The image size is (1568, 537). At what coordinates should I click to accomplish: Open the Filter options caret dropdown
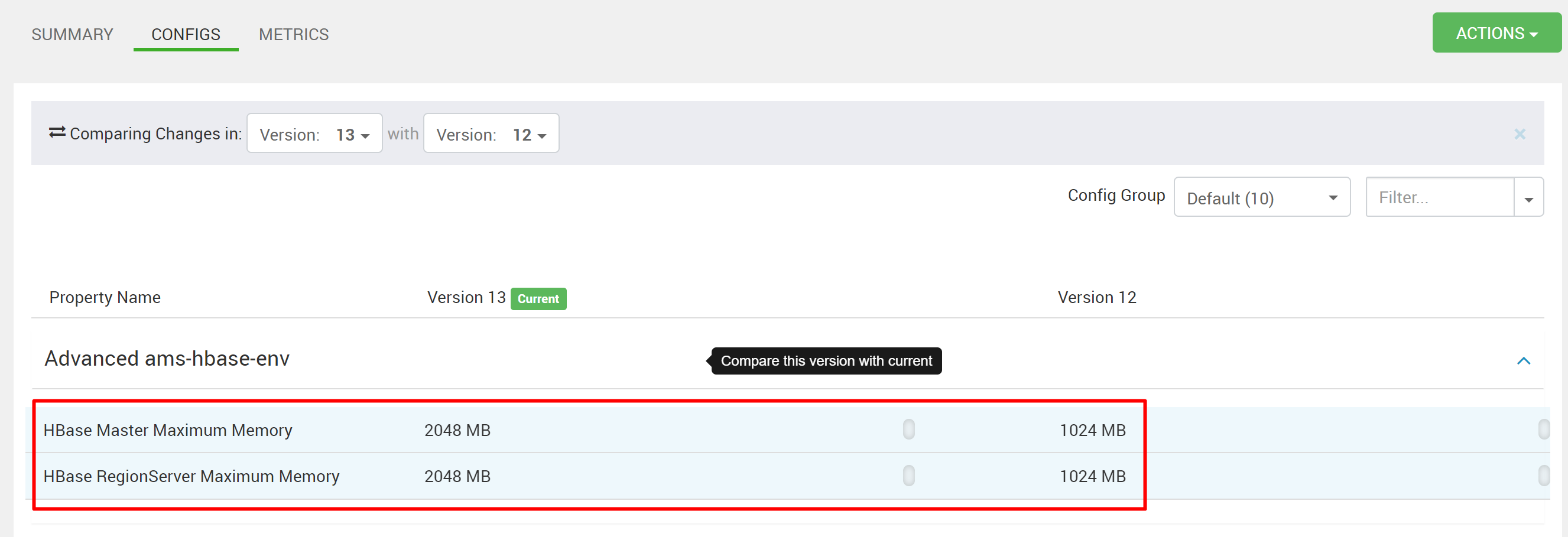[x=1528, y=198]
